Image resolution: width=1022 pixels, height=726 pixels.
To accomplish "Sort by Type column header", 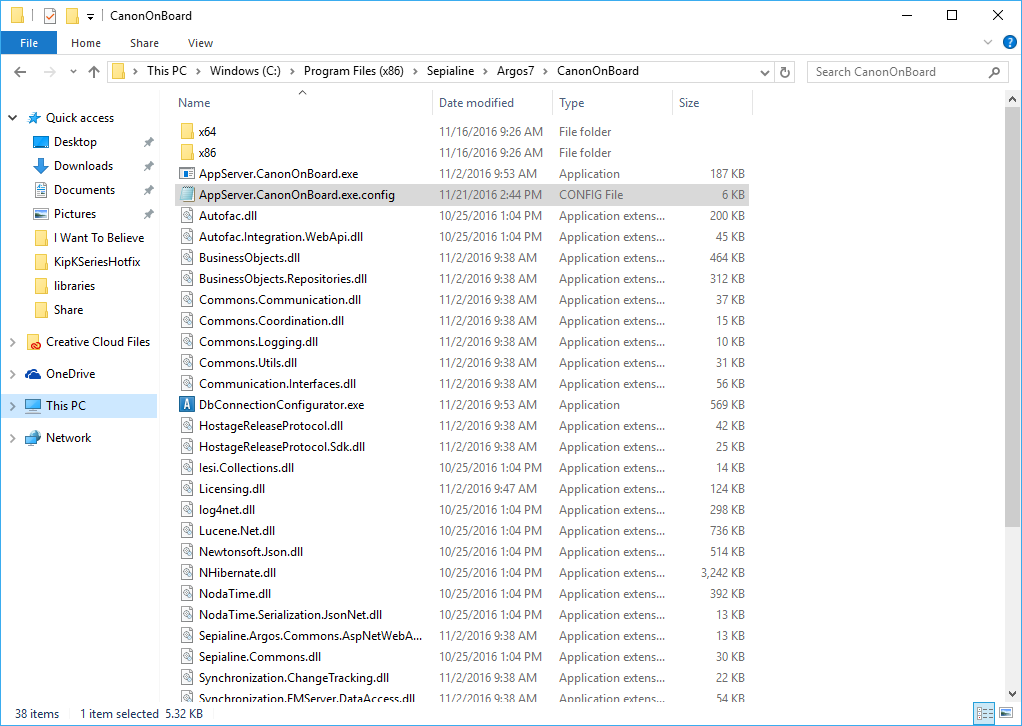I will 572,103.
